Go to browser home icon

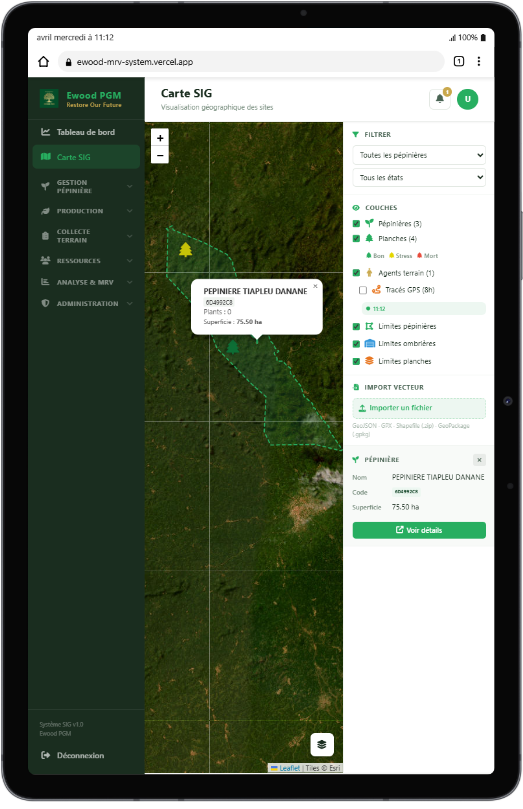tap(44, 62)
